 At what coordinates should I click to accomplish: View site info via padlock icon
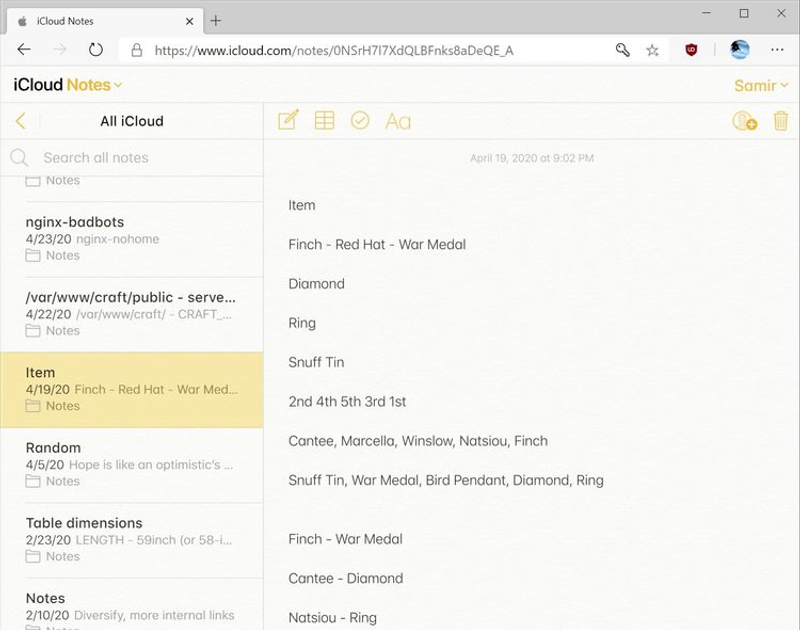(136, 50)
